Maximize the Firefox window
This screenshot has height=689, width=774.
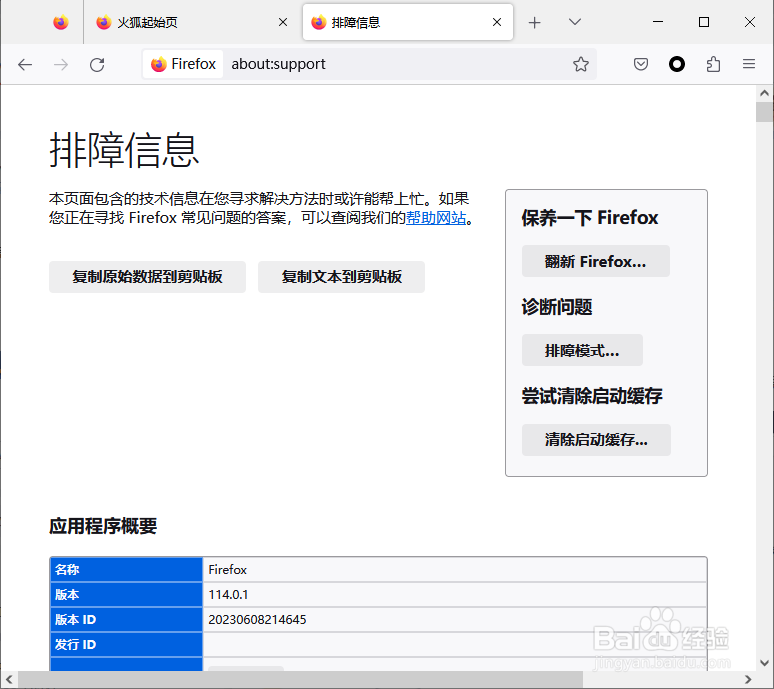click(x=704, y=22)
